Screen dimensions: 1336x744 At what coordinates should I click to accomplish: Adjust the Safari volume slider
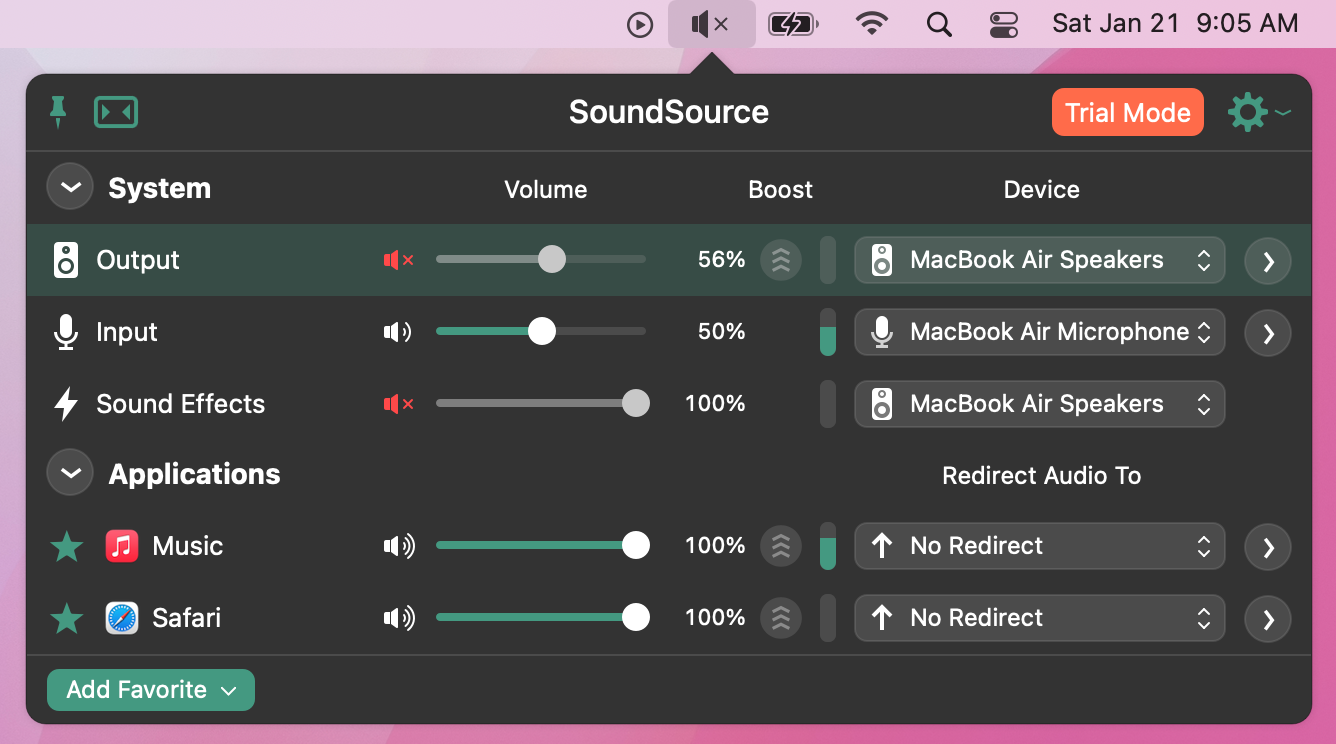click(x=543, y=618)
